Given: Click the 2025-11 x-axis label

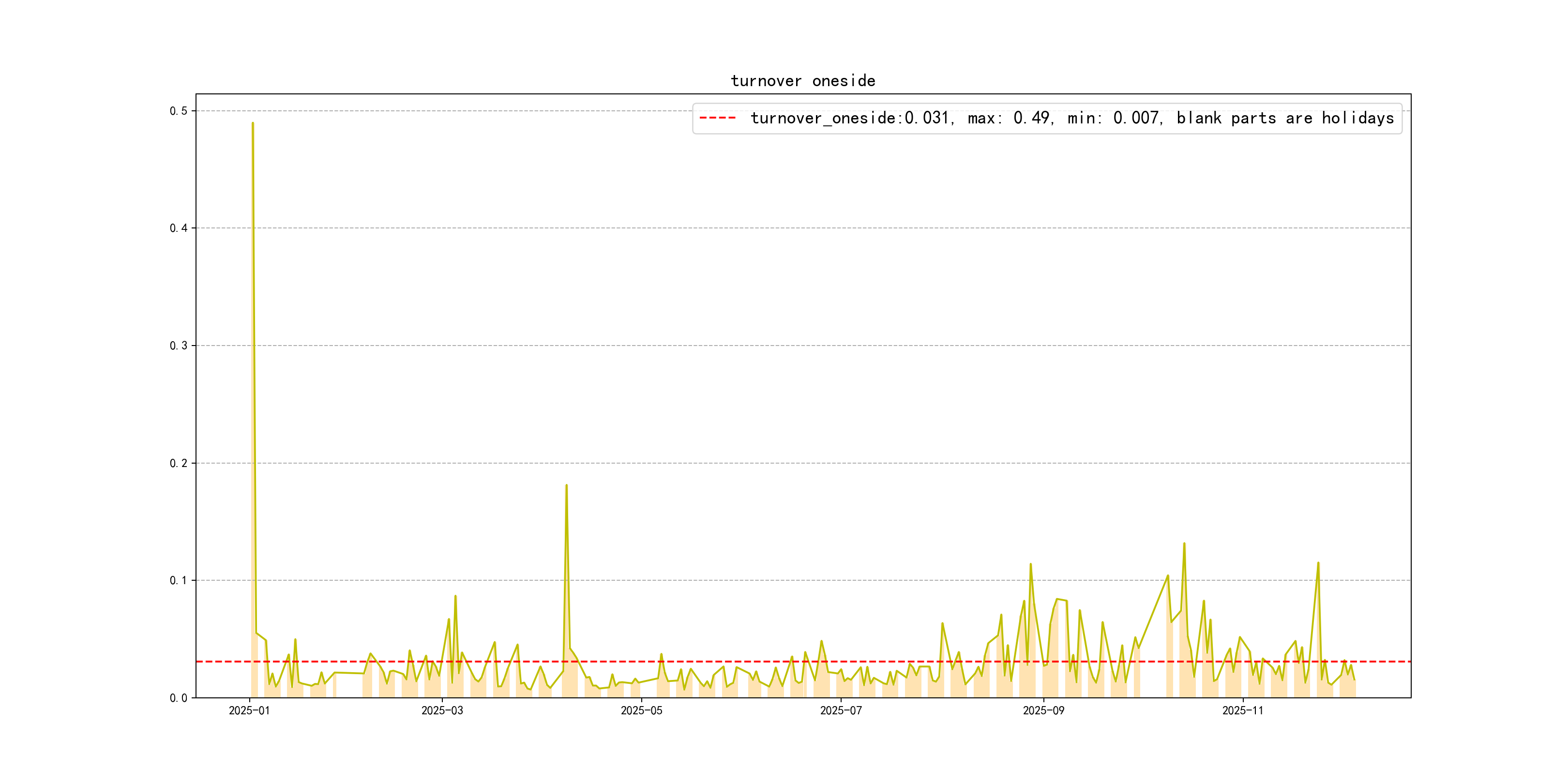Looking at the screenshot, I should tap(1242, 711).
